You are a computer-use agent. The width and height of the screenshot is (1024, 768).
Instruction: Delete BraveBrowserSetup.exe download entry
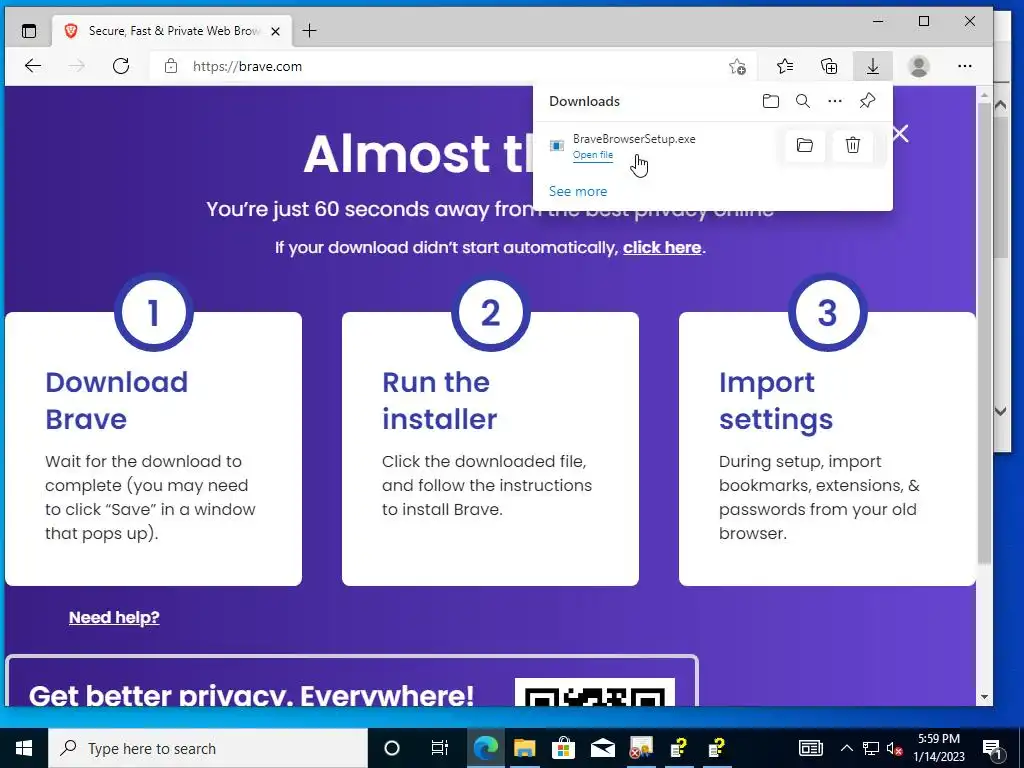click(852, 145)
